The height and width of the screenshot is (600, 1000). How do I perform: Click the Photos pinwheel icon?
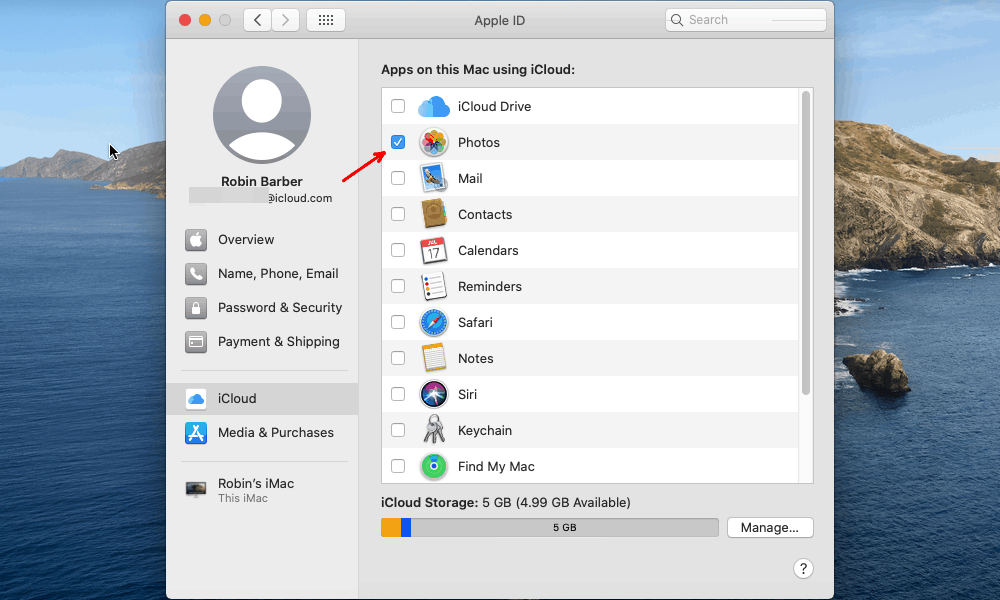tap(434, 142)
